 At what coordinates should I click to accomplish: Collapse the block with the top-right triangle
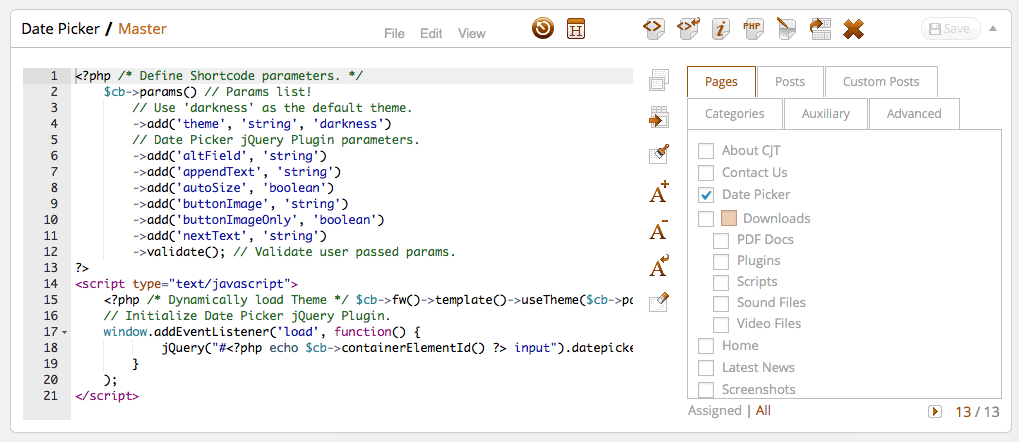(992, 29)
